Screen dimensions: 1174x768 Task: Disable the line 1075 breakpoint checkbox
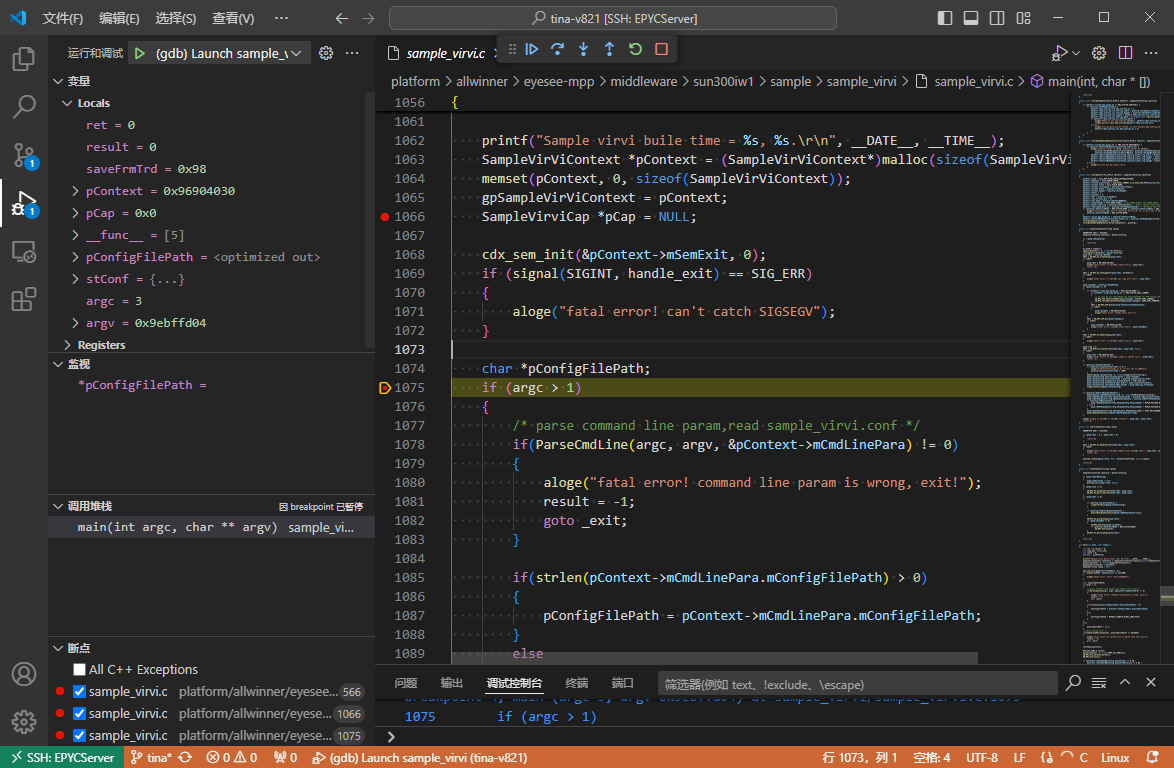click(x=80, y=735)
